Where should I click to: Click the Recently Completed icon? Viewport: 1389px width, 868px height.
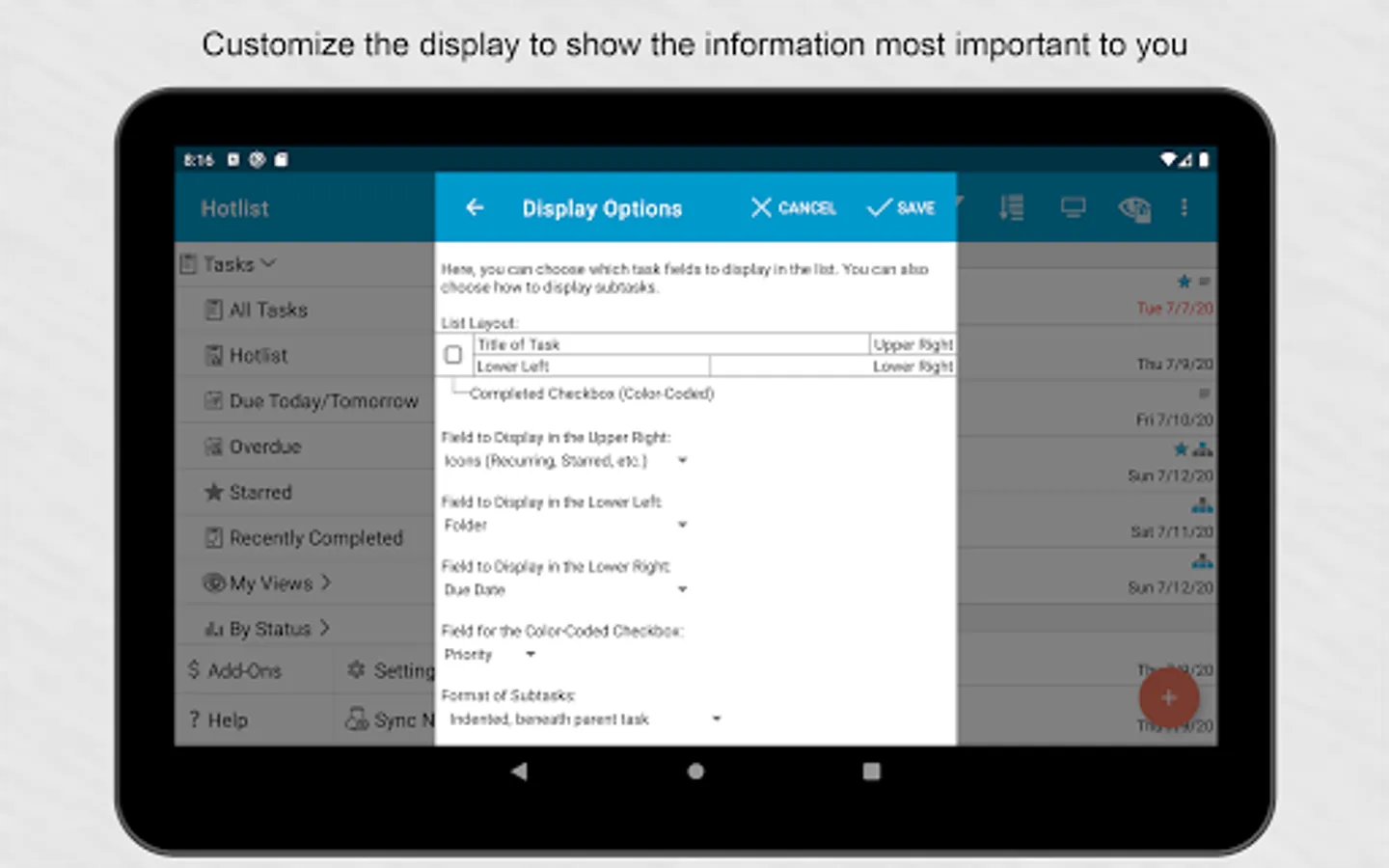point(214,538)
